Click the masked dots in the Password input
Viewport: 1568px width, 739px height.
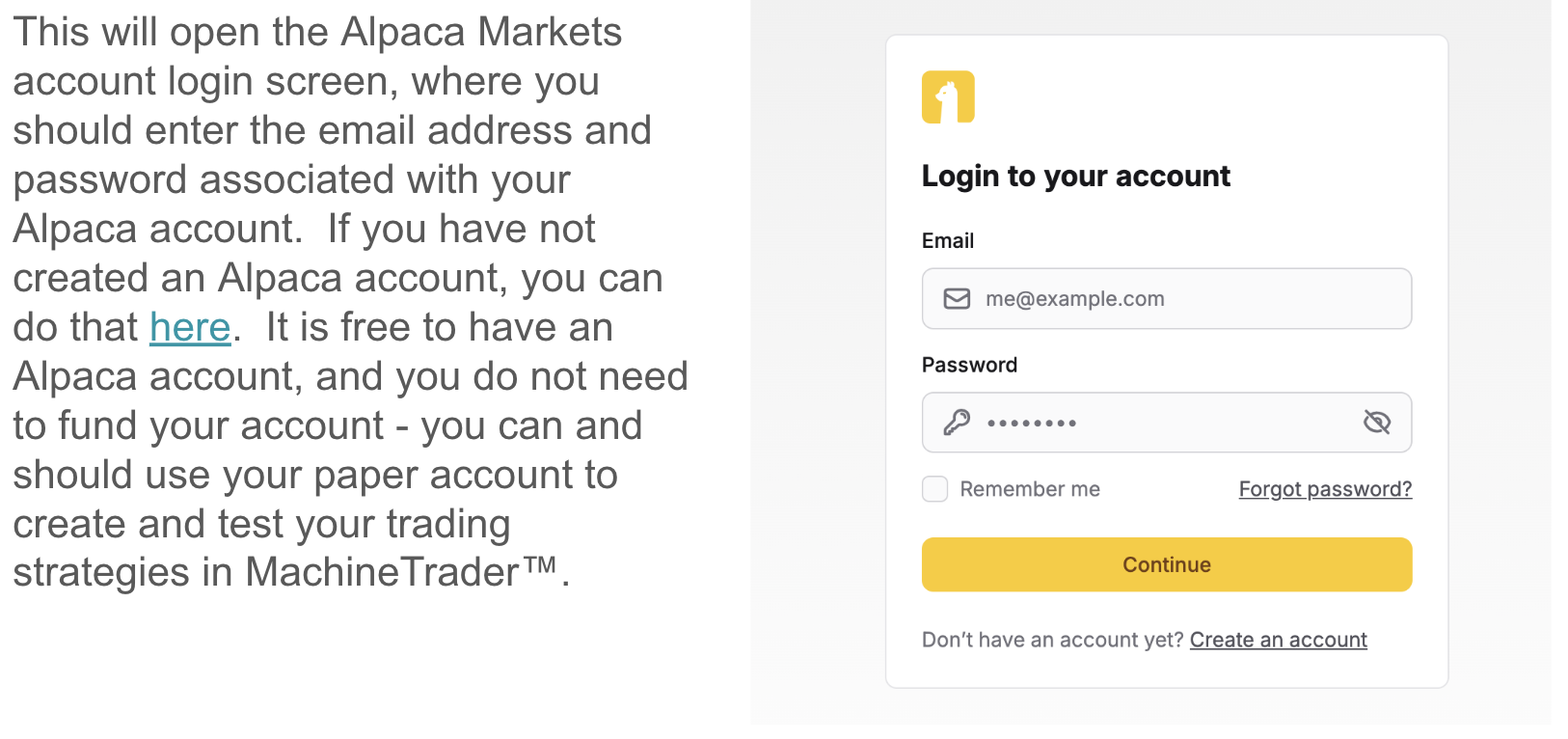1032,424
